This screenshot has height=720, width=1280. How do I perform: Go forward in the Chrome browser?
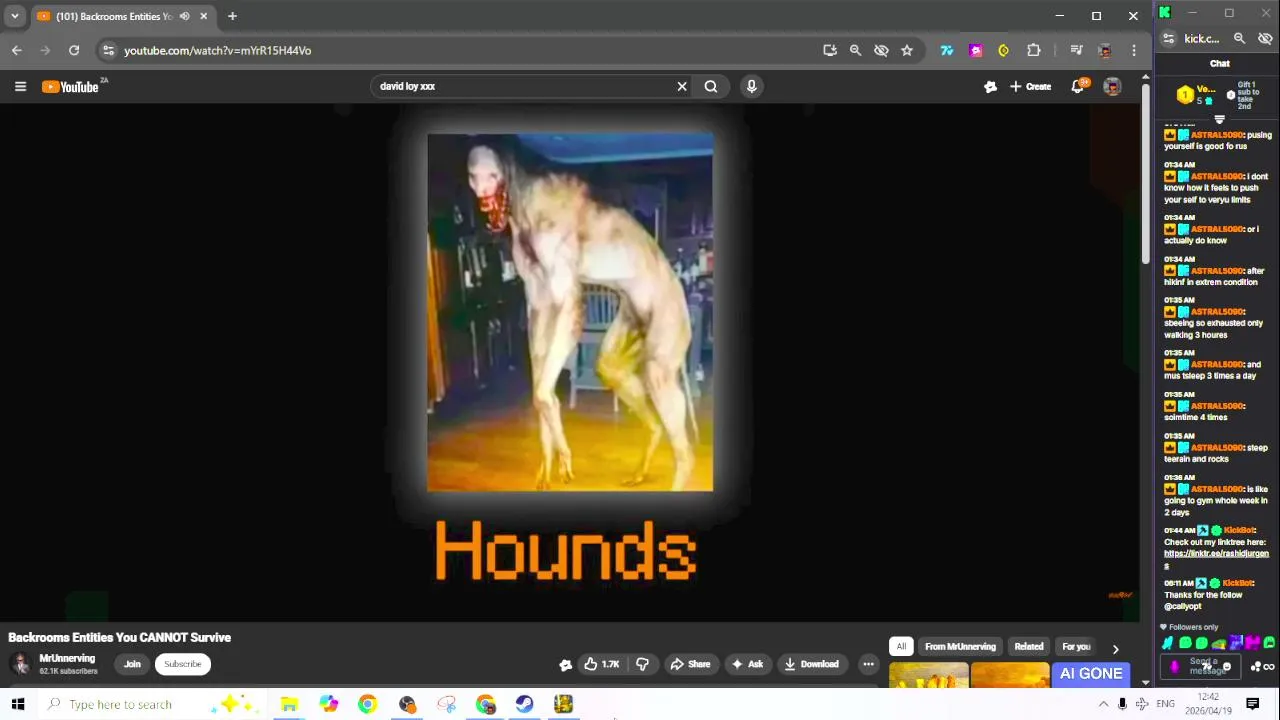[x=45, y=50]
